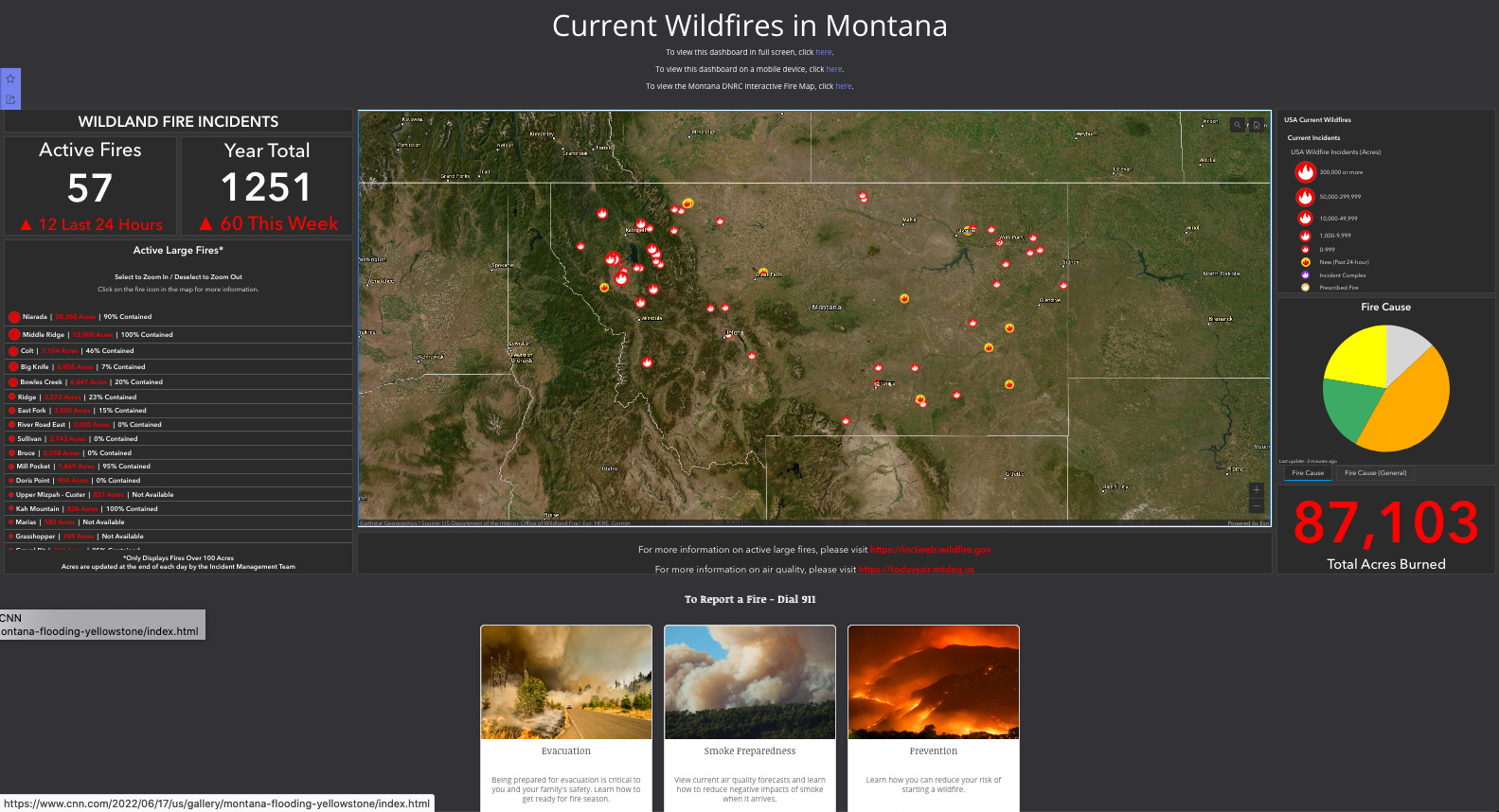The width and height of the screenshot is (1499, 812).
Task: Click the New (Past 24-hour) legend icon
Action: [x=1305, y=262]
